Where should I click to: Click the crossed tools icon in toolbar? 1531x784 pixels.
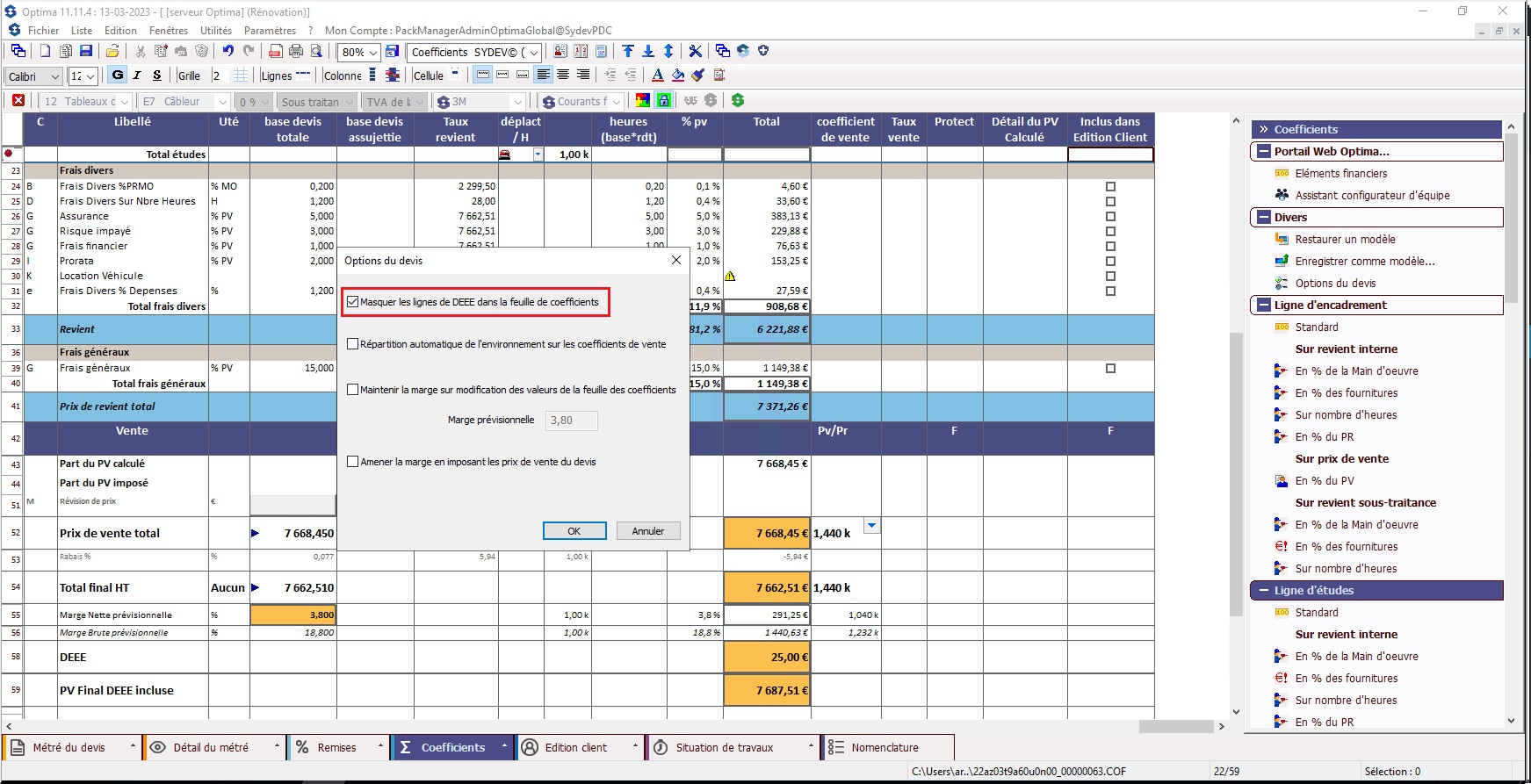point(695,51)
